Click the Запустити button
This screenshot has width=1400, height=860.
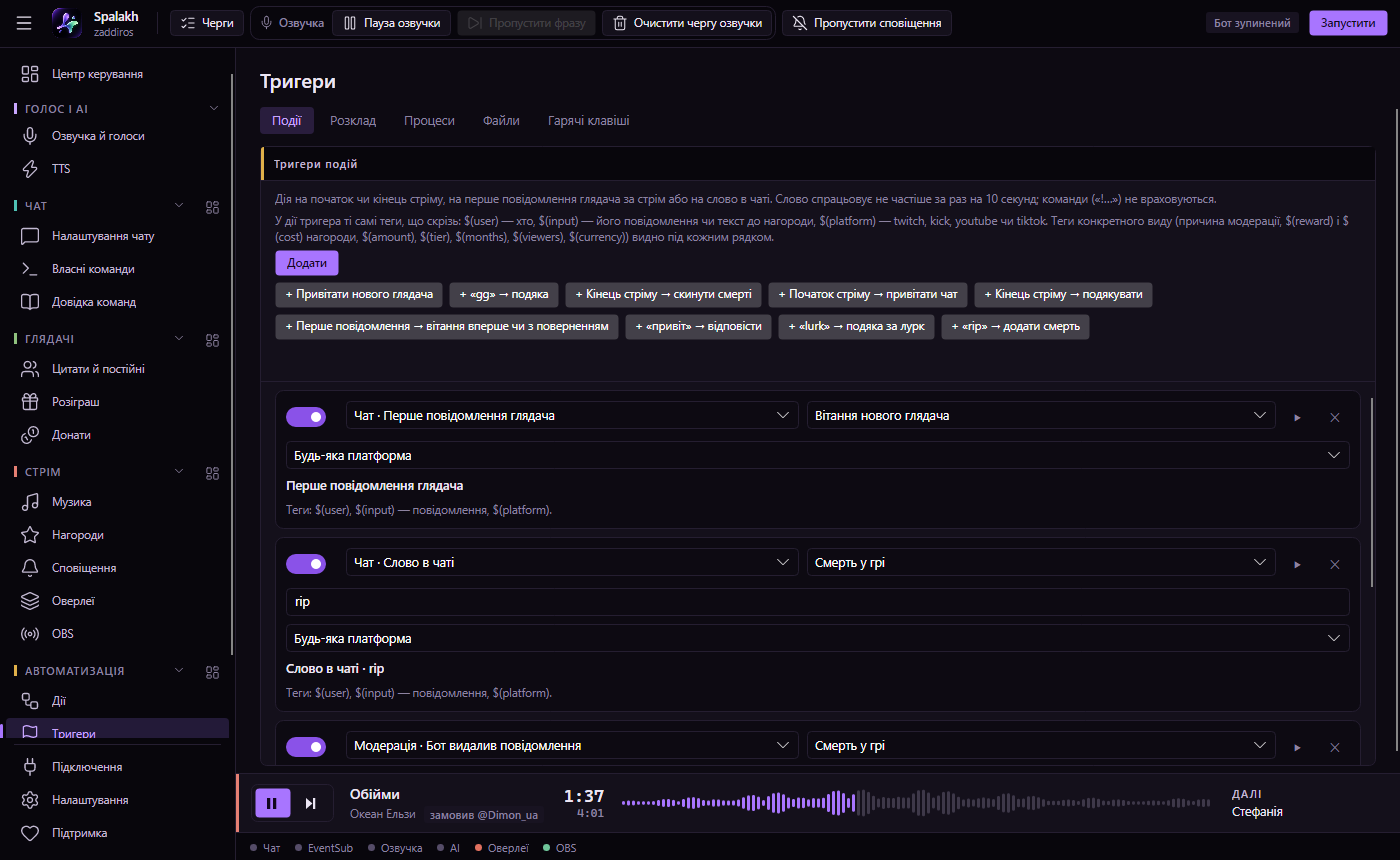pos(1348,23)
